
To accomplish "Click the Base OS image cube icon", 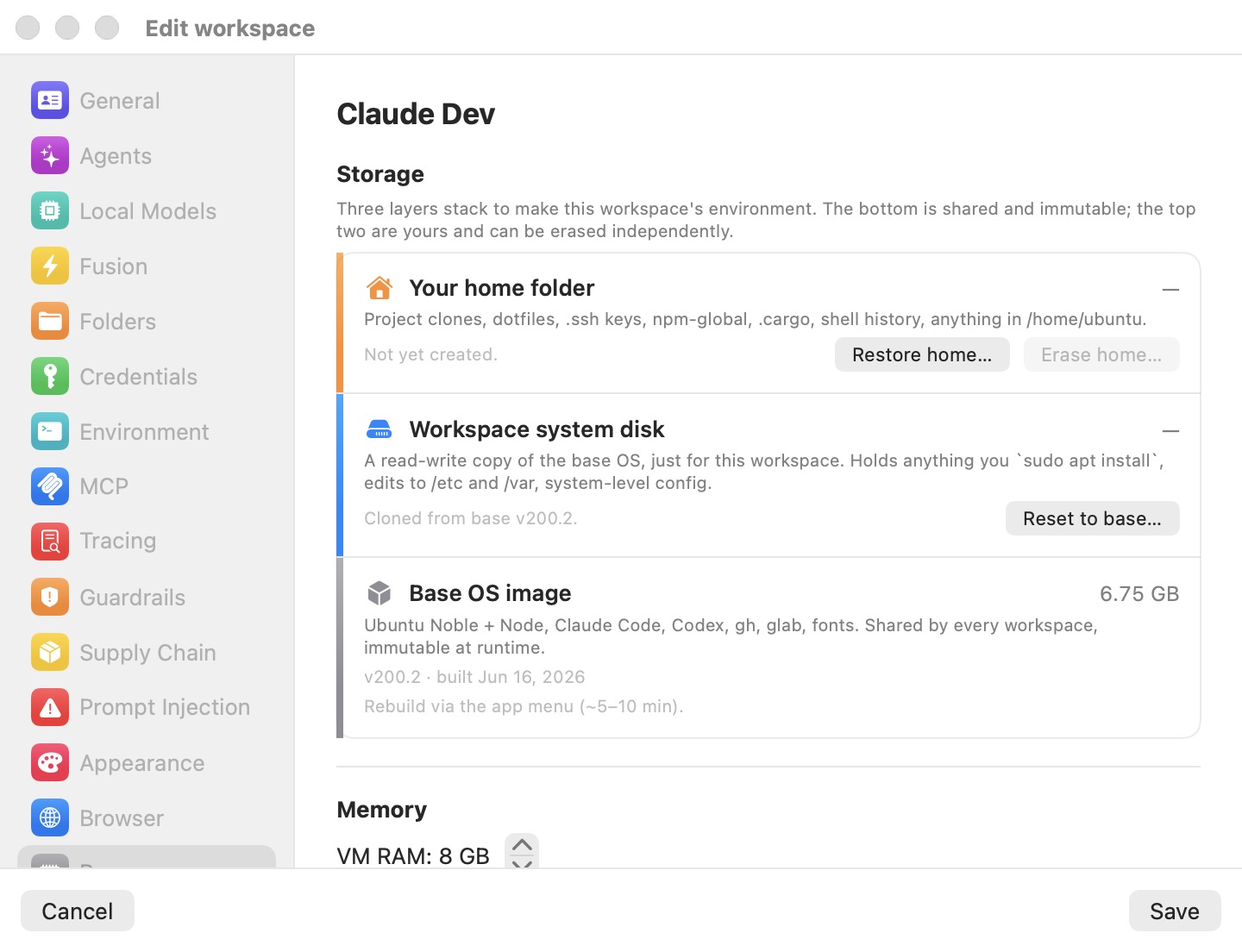I will 379,592.
